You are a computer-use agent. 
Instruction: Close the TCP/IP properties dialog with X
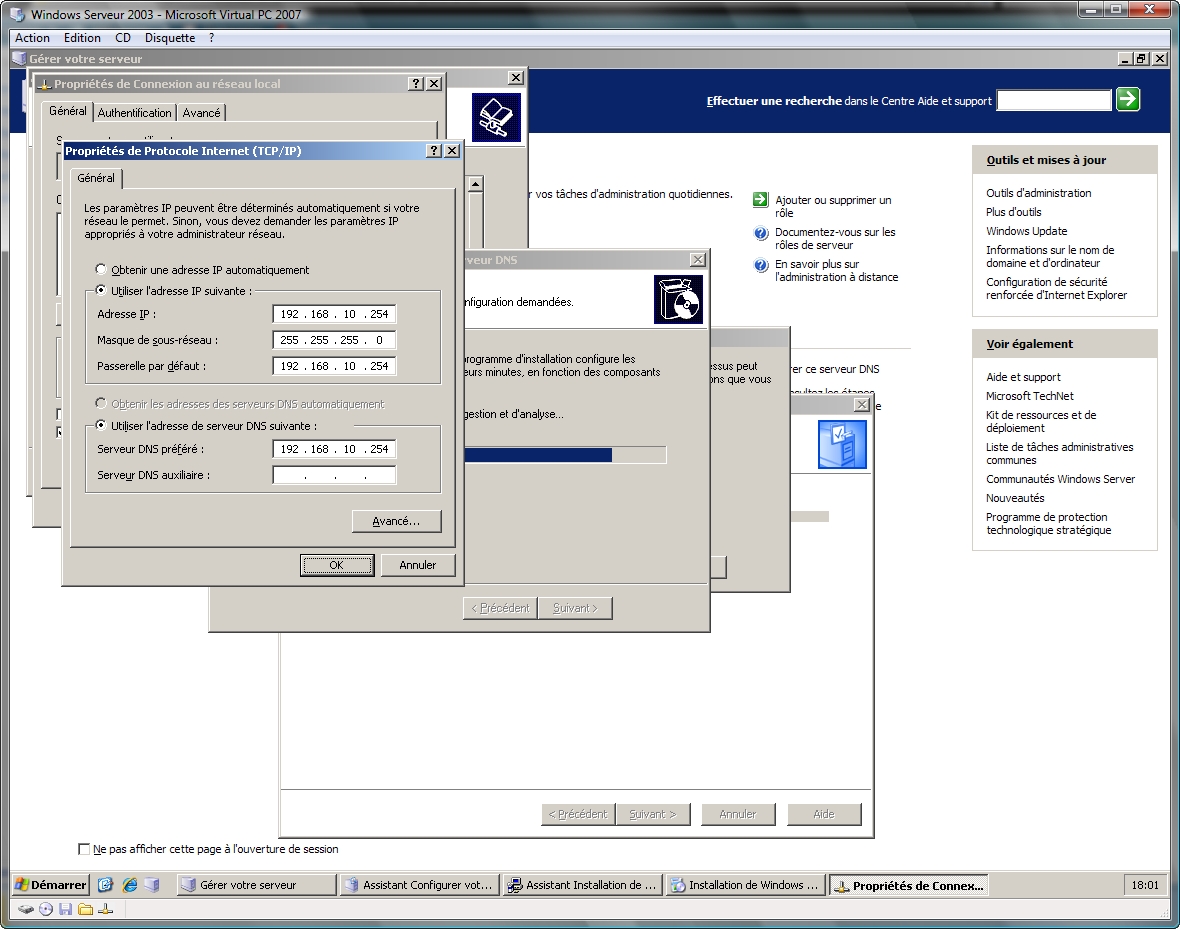(x=452, y=151)
